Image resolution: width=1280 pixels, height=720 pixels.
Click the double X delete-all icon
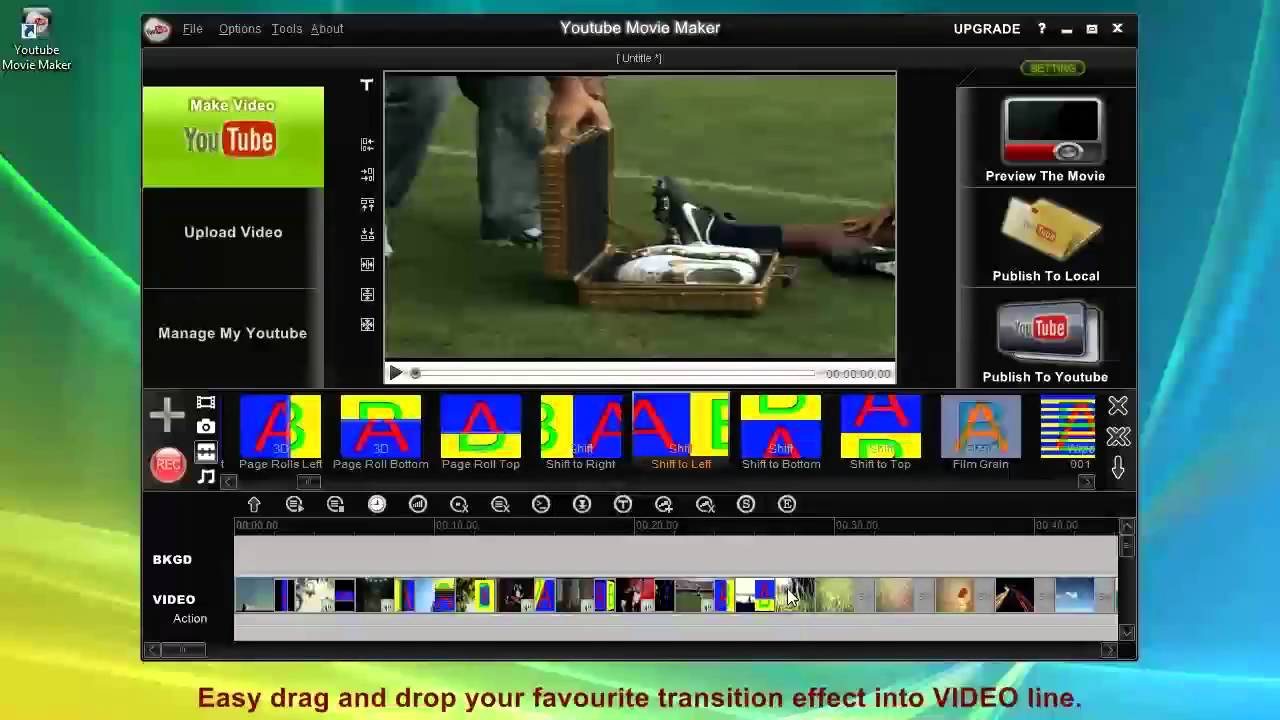(1118, 437)
